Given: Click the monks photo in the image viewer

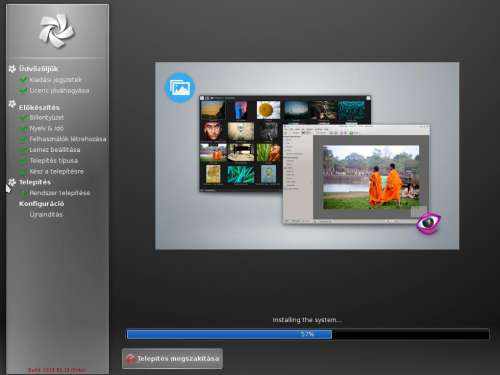Looking at the screenshot, I should 371,177.
